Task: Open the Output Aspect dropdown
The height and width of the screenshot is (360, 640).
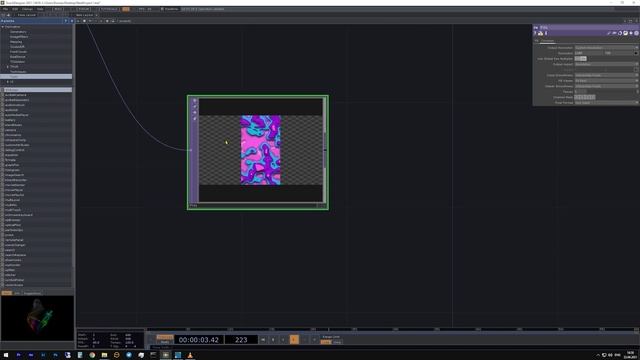Action: click(606, 64)
